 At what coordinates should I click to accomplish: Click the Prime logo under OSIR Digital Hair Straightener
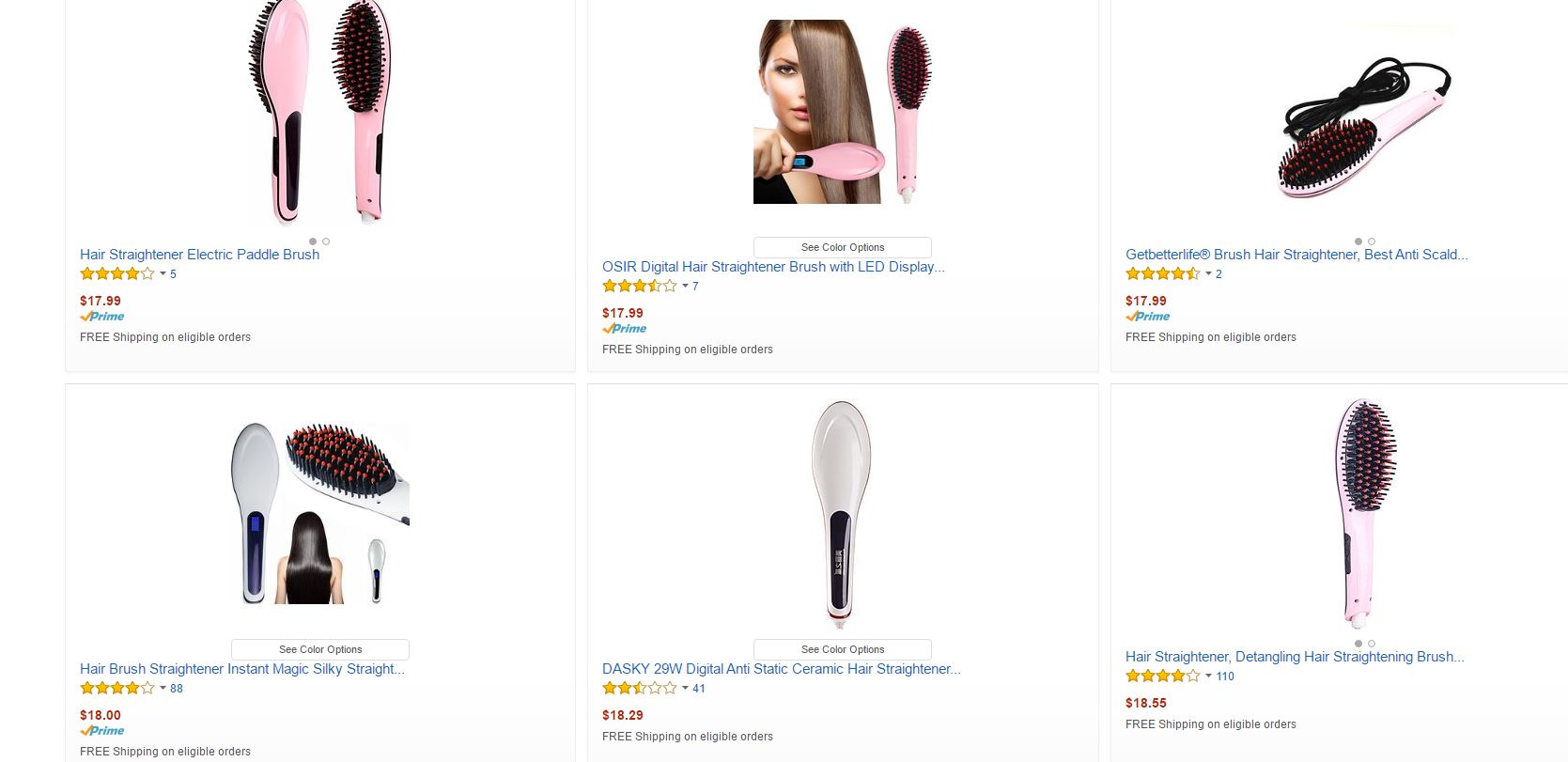coord(625,329)
